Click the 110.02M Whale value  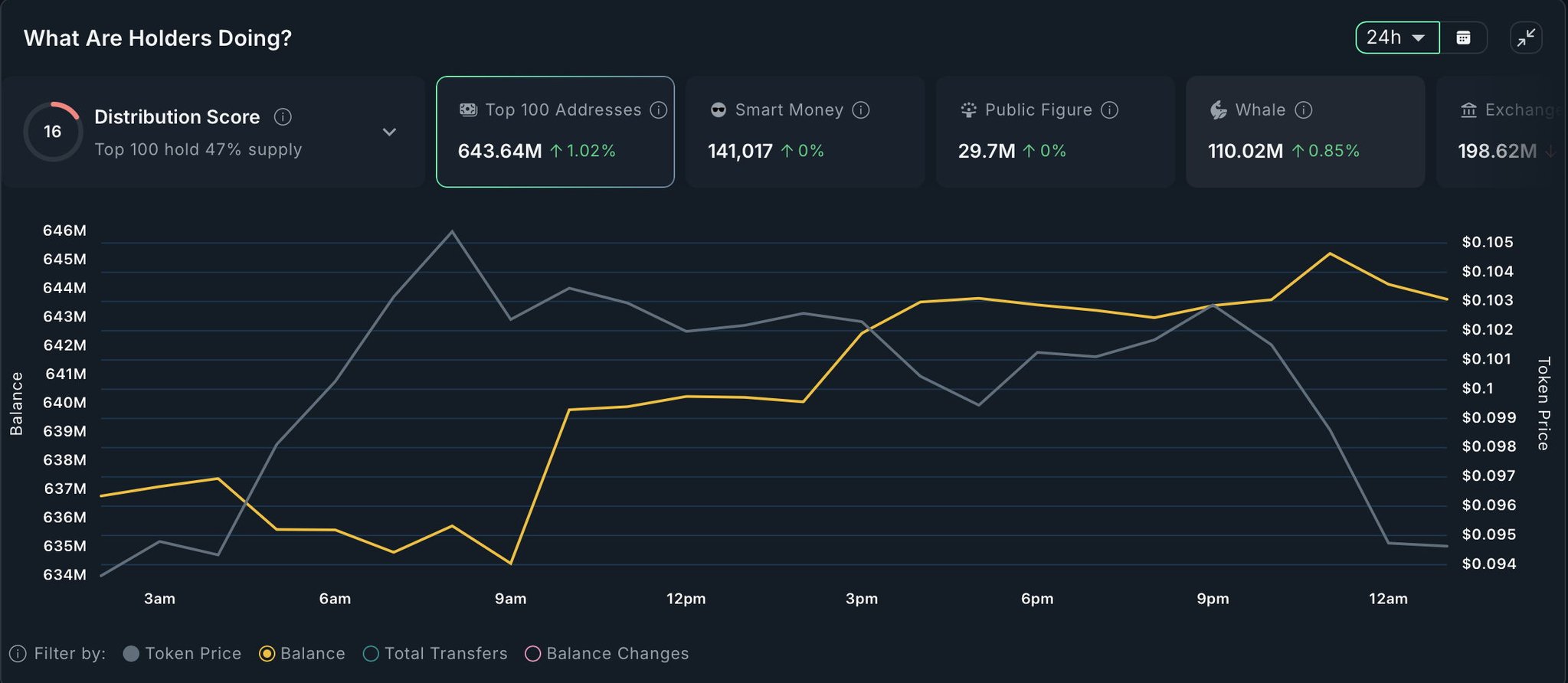tap(1246, 151)
